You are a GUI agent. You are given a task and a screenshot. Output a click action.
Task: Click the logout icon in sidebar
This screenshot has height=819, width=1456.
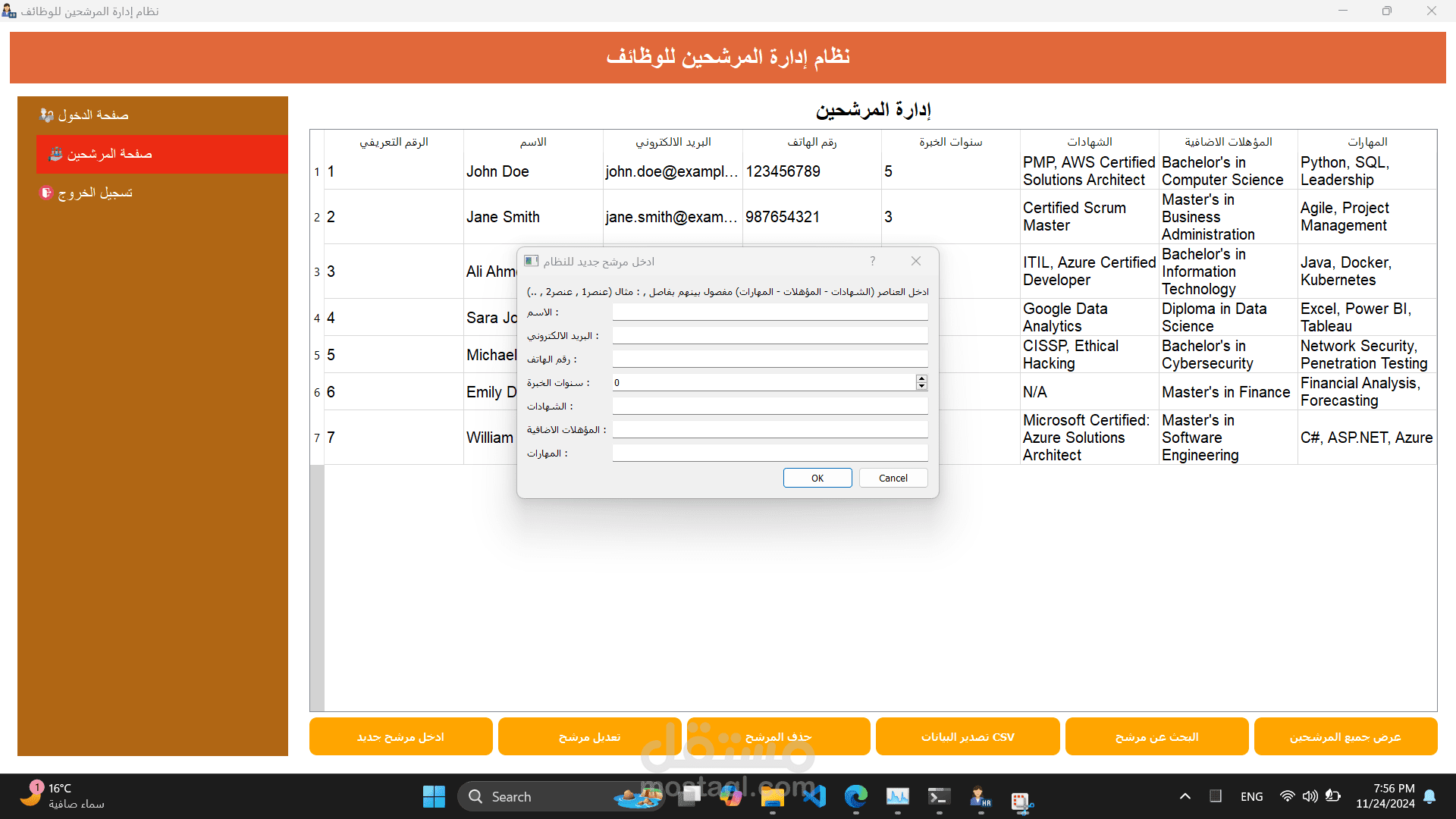(46, 193)
